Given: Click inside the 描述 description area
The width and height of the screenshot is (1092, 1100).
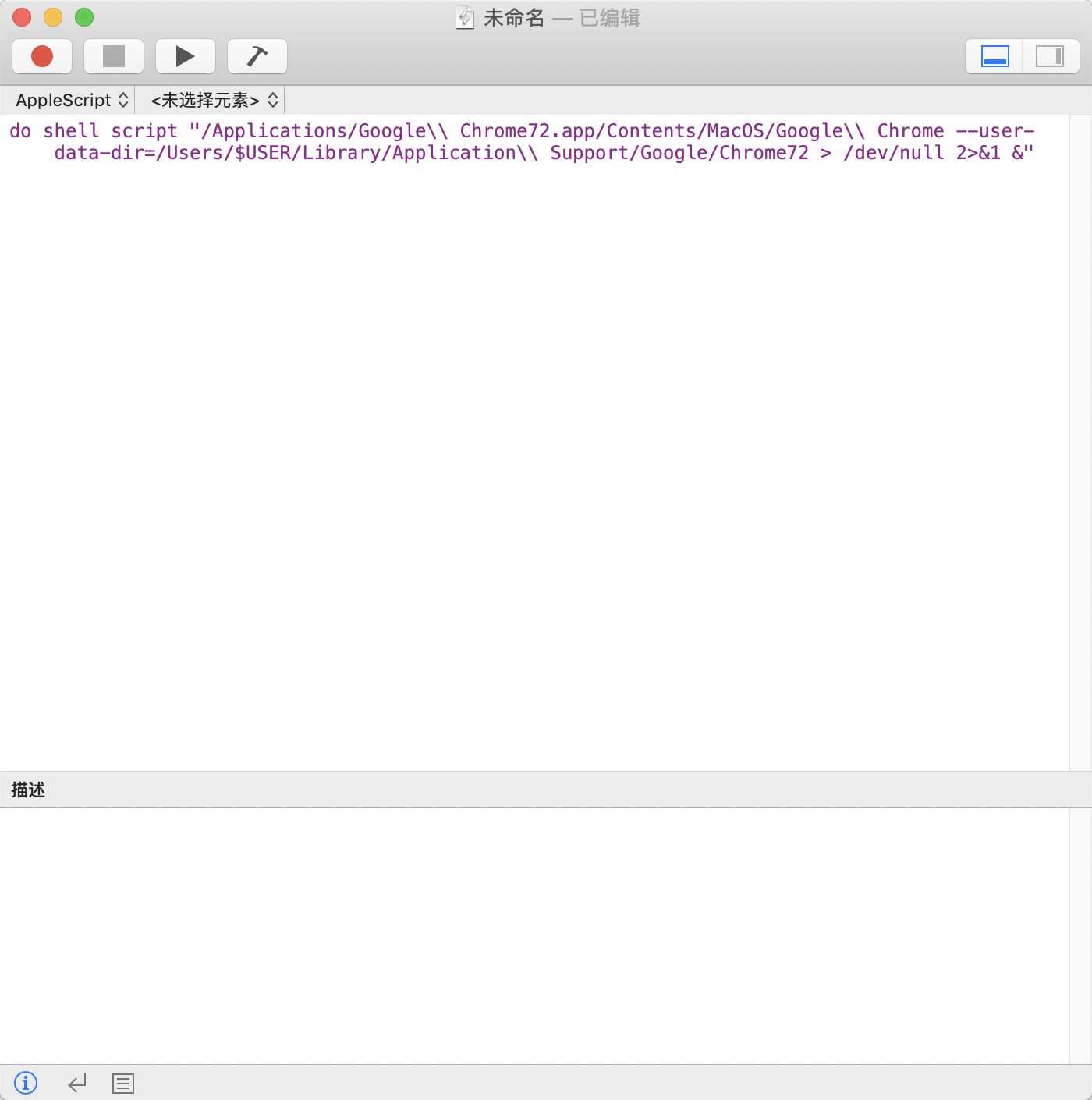Looking at the screenshot, I should pyautogui.click(x=534, y=935).
